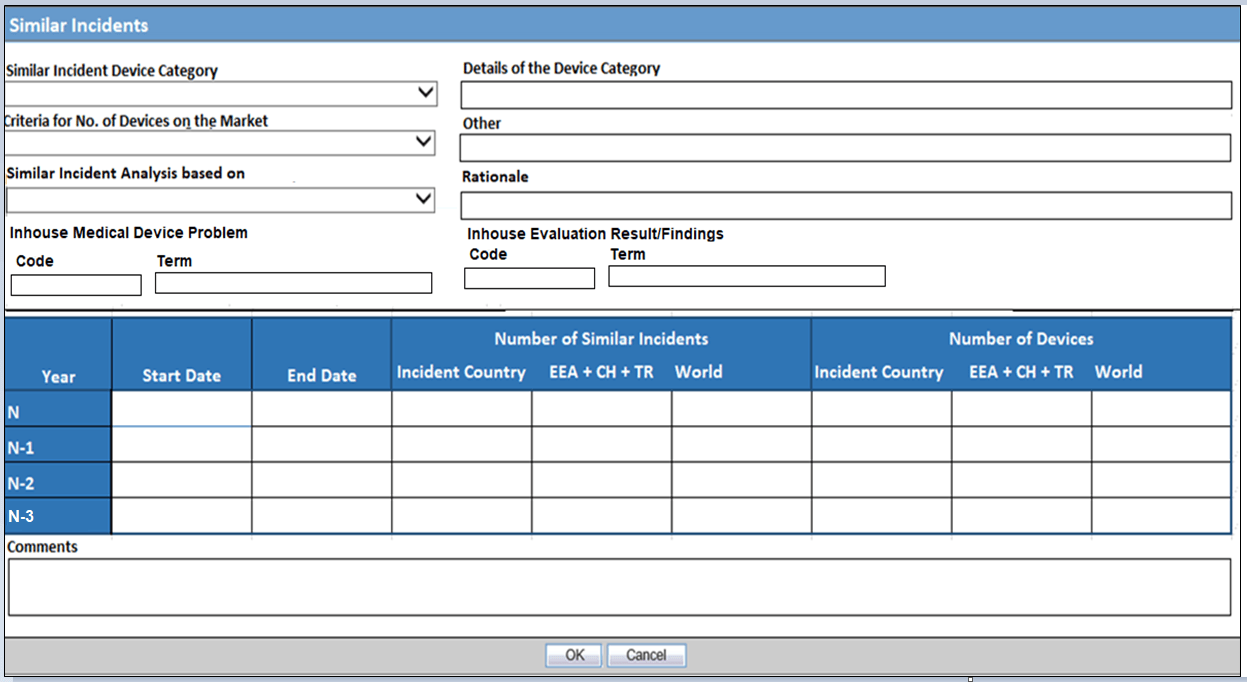
Task: Click Number of Devices EEA + CH + TR cell, row N-2
Action: (x=1021, y=480)
